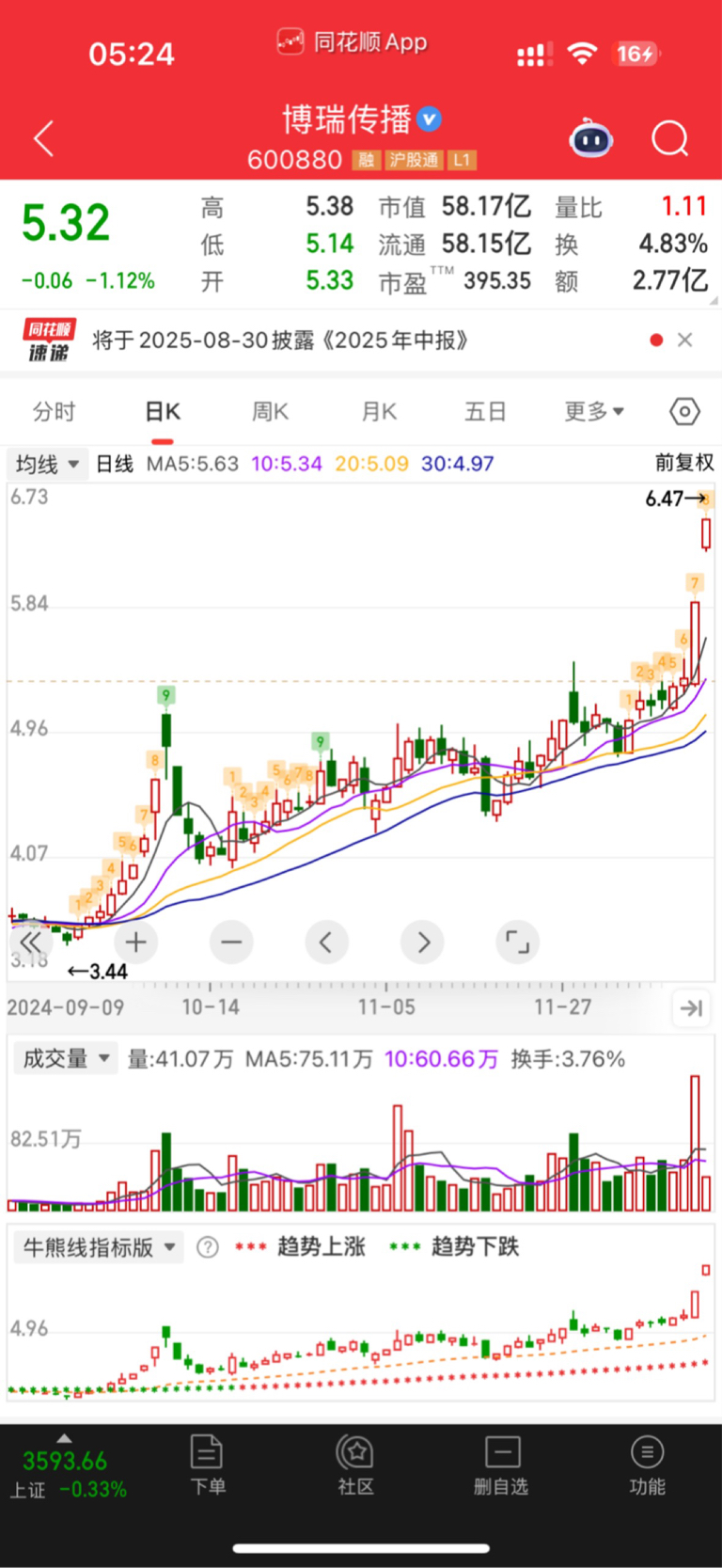
Task: Tap the L1 level badge
Action: coord(462,160)
